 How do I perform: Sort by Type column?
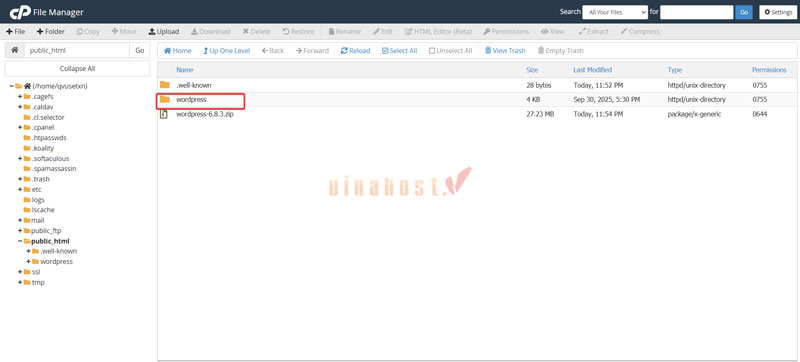(674, 70)
